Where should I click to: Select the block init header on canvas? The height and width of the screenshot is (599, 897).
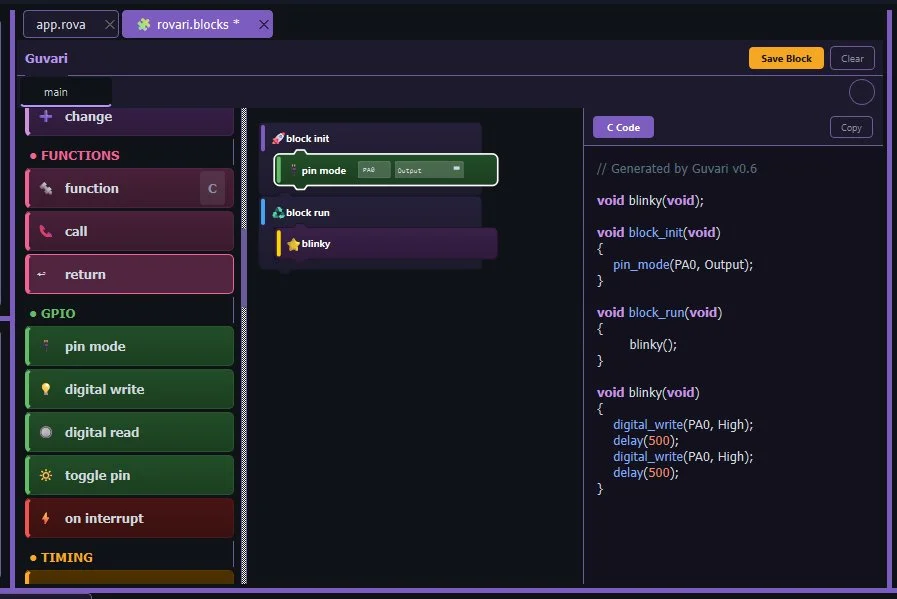click(371, 138)
